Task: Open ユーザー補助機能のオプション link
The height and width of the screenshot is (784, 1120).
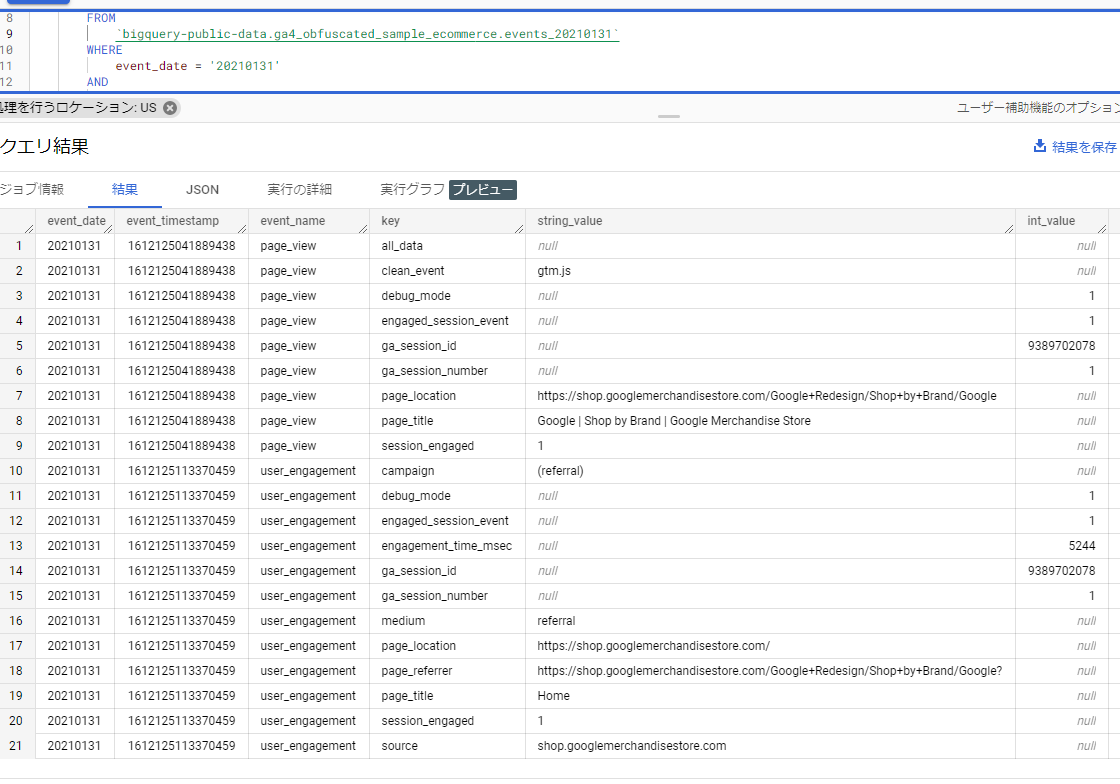Action: [1038, 108]
